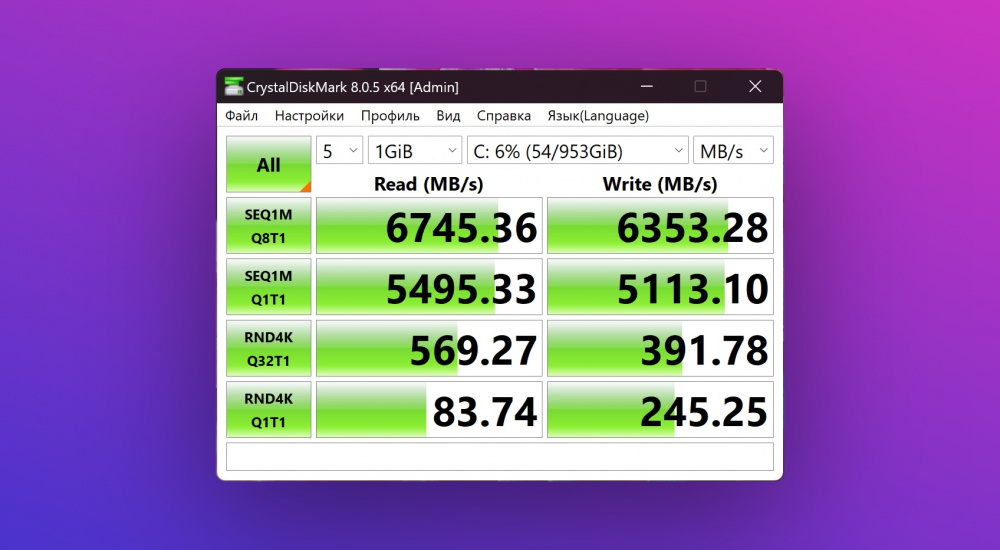Click the SEQ1M Q1T1 read value 5495.33
This screenshot has width=1000, height=550.
[429, 286]
